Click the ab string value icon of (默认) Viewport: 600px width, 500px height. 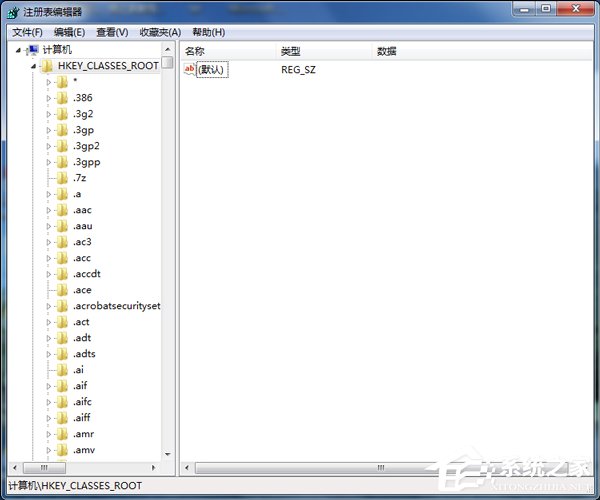pos(190,70)
